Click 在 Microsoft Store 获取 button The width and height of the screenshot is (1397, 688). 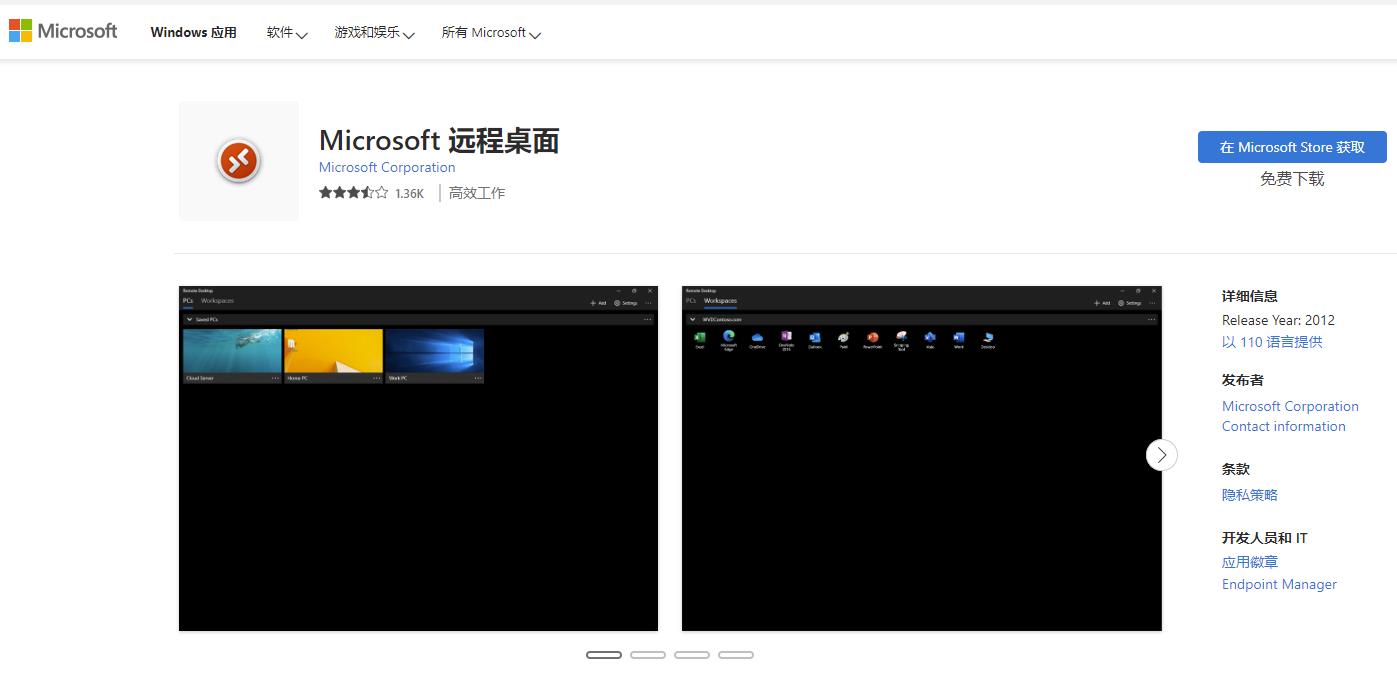coord(1292,147)
